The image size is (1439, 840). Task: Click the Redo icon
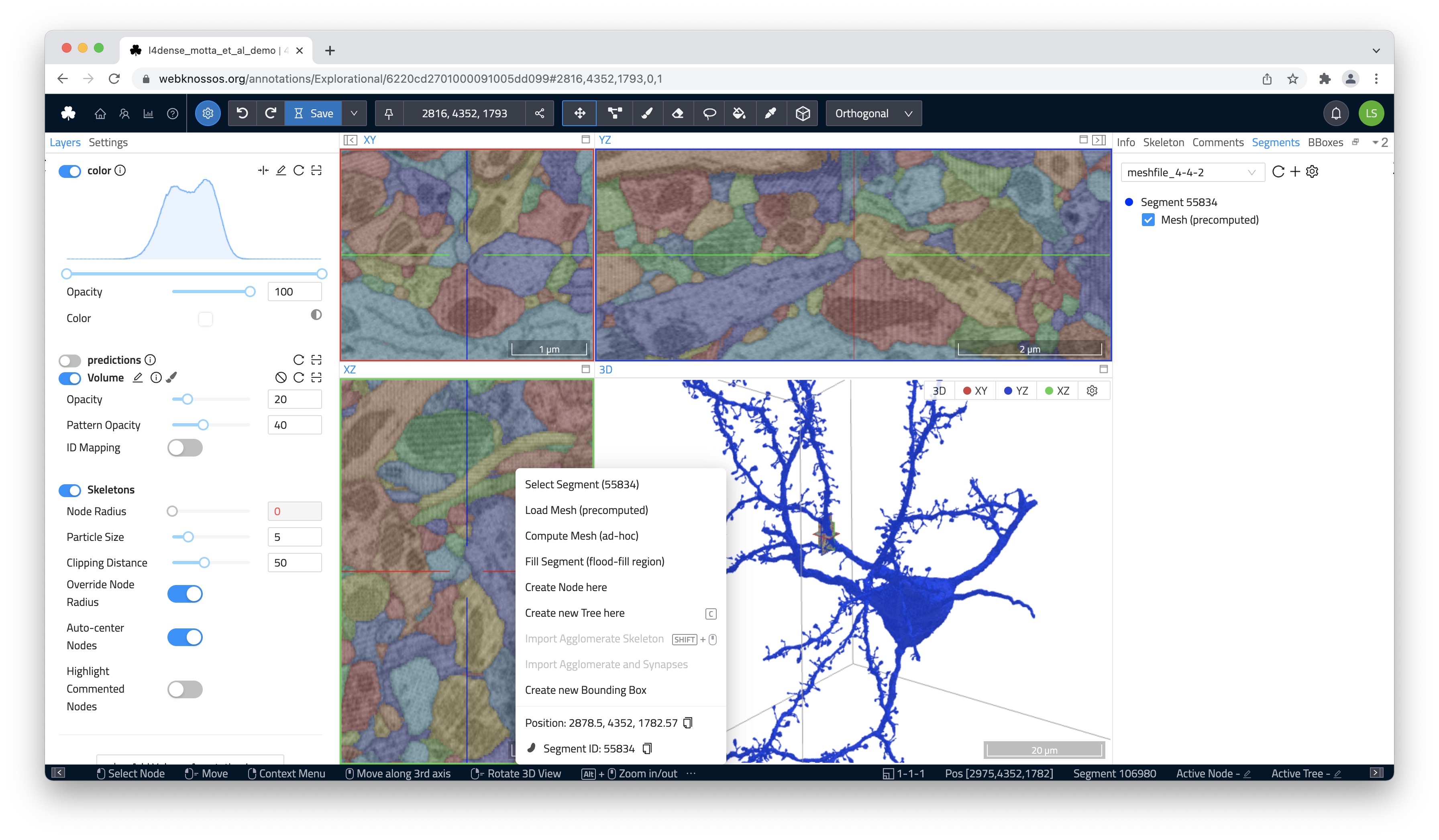tap(271, 114)
